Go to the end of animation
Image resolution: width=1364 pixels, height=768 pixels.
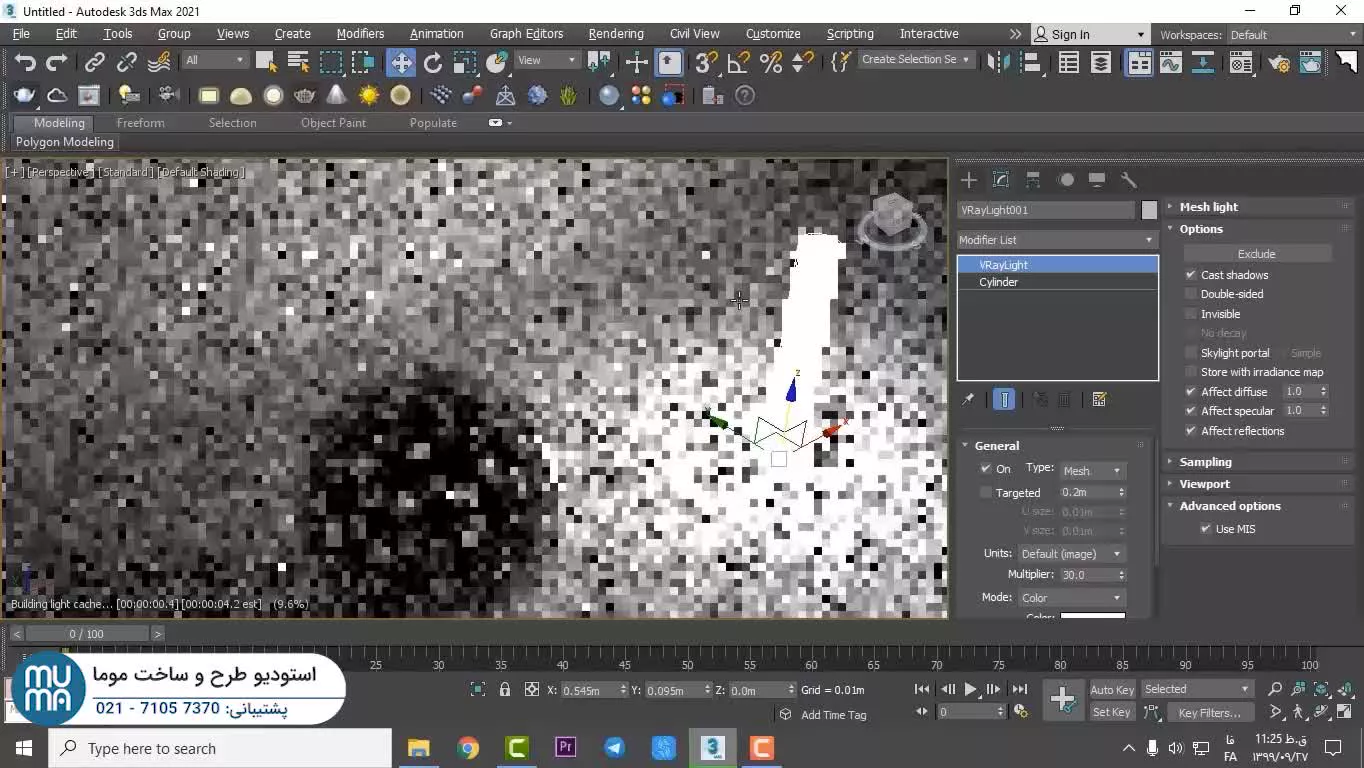click(x=1019, y=689)
